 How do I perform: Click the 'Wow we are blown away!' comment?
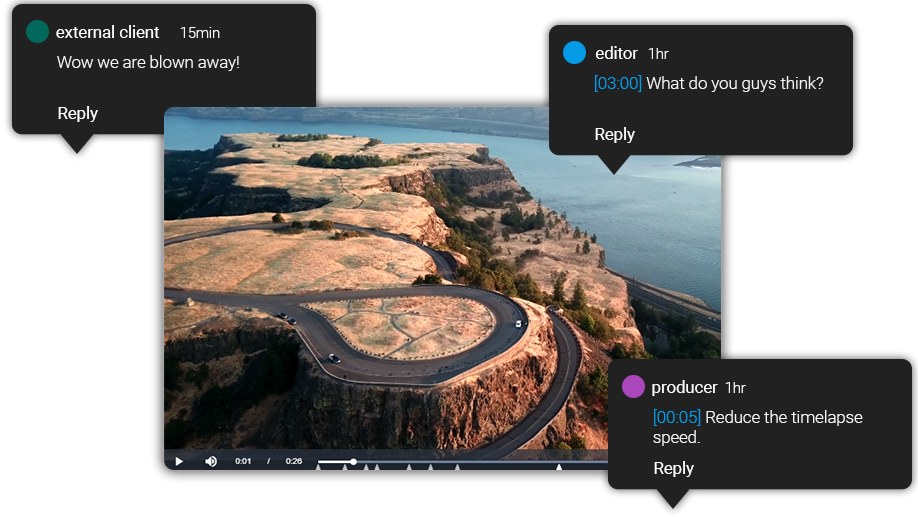pos(149,62)
